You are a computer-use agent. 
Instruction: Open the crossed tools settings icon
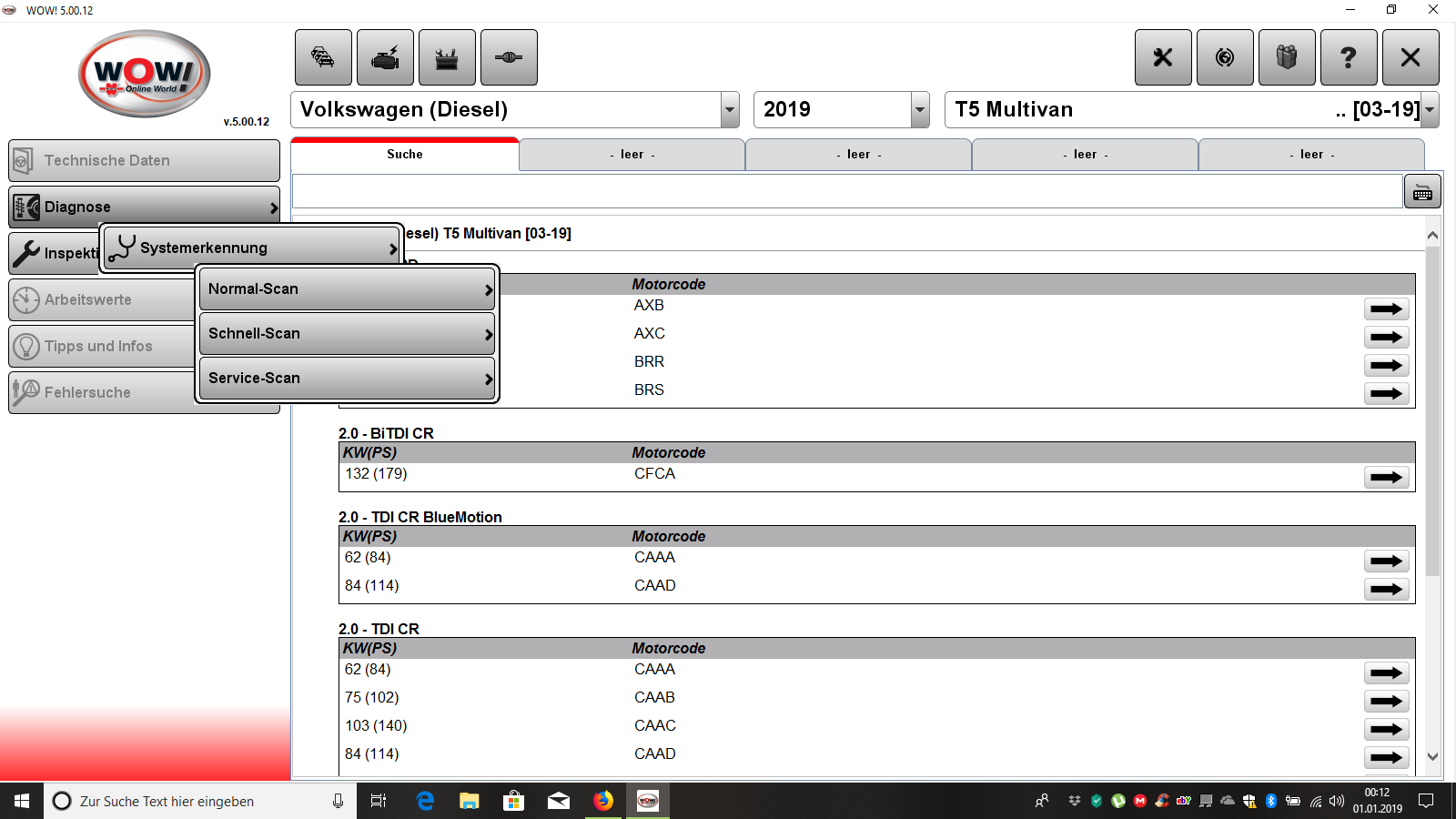[x=1163, y=57]
